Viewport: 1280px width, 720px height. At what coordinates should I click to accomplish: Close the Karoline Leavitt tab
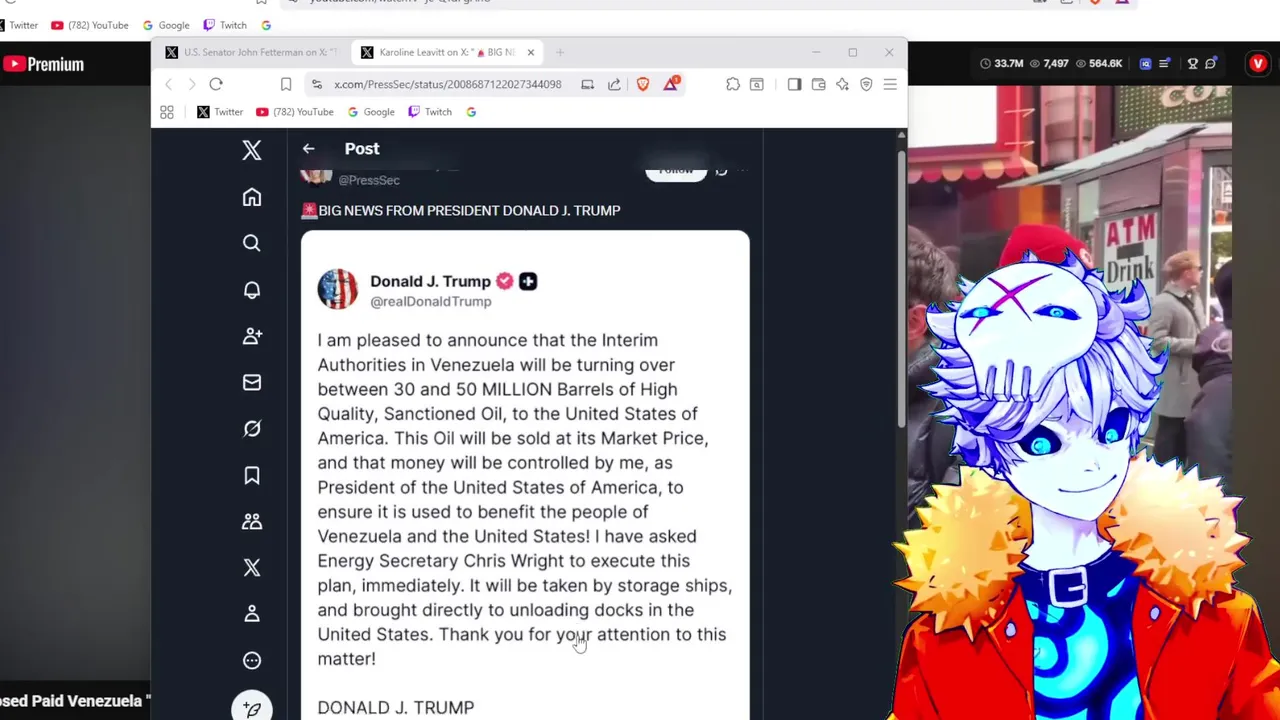[531, 52]
